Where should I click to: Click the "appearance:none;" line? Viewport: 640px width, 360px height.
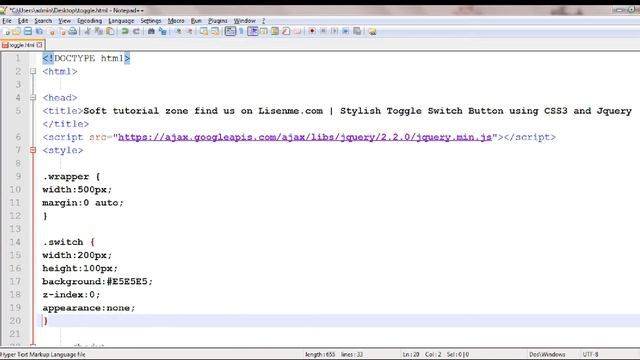(x=89, y=308)
